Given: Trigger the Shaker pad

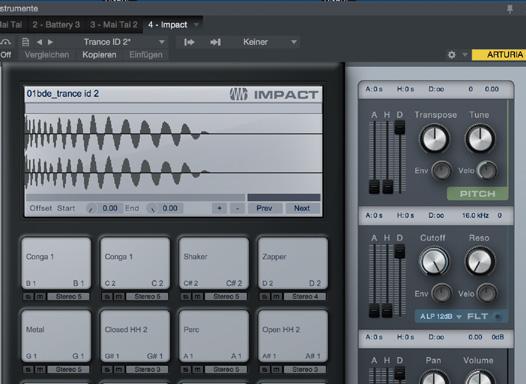Looking at the screenshot, I should (214, 263).
